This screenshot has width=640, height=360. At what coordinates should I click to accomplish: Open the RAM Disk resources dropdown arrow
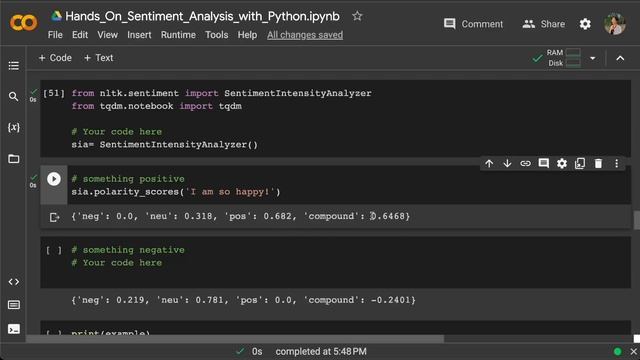[593, 58]
